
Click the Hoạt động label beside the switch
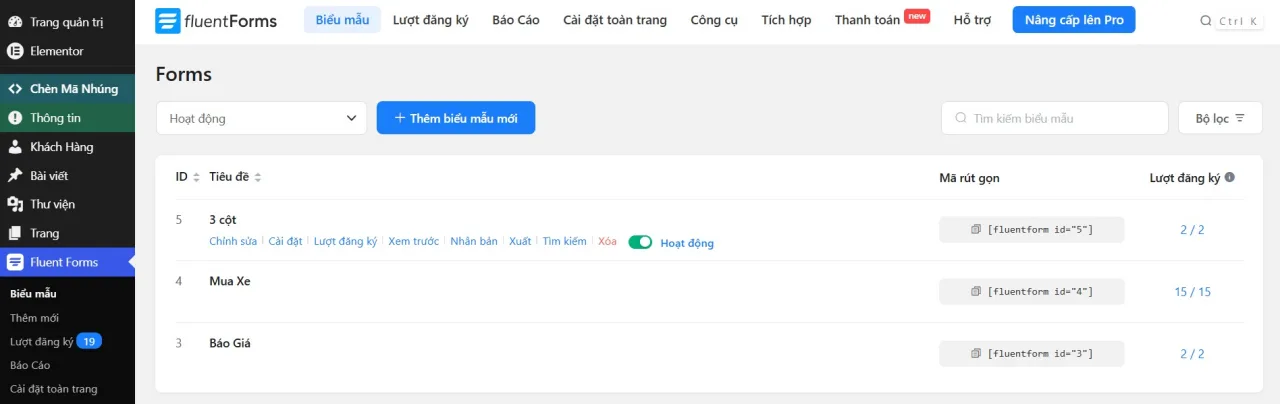coord(687,243)
